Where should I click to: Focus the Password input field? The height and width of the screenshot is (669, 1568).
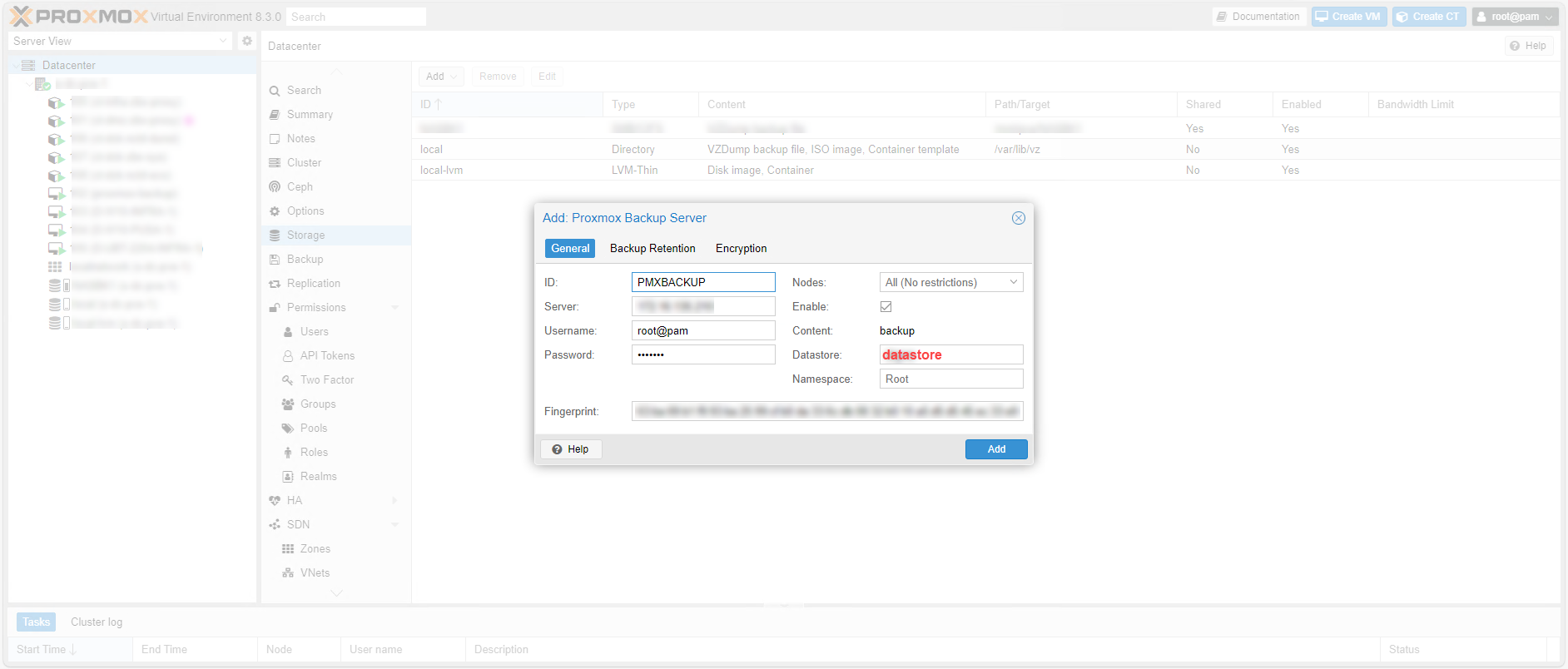[703, 354]
